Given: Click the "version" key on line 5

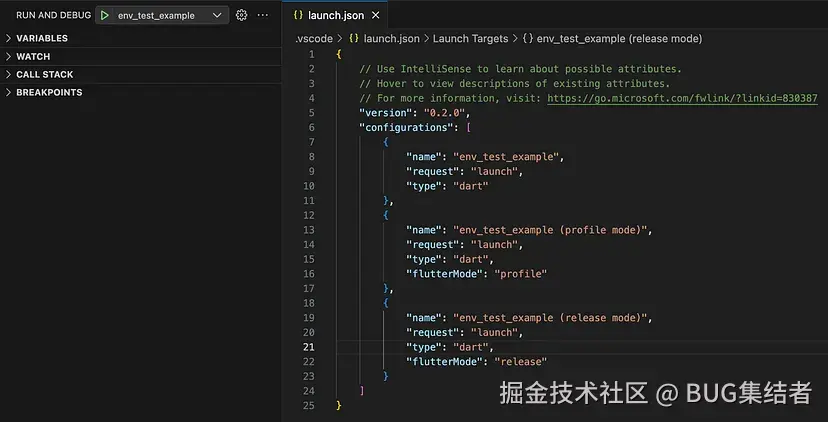Looking at the screenshot, I should tap(385, 113).
